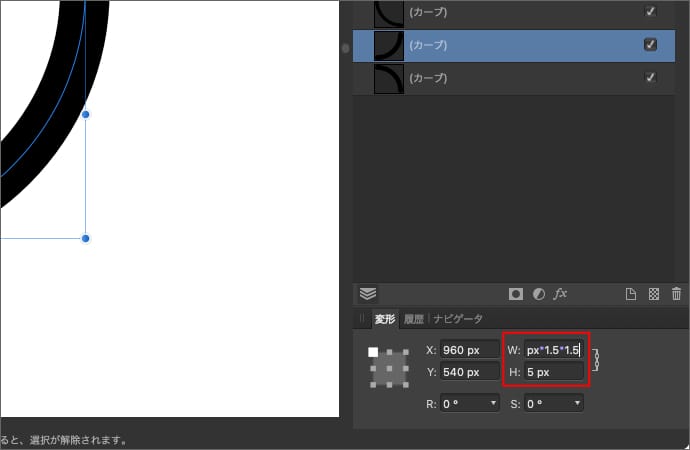This screenshot has height=450, width=690.
Task: Select the top-left anchor point in selector
Action: [x=373, y=352]
